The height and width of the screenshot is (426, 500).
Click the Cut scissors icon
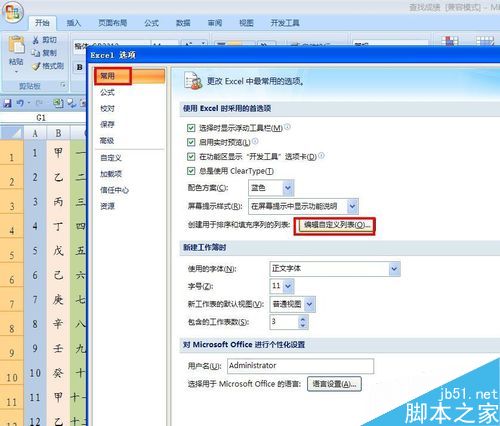pos(36,40)
